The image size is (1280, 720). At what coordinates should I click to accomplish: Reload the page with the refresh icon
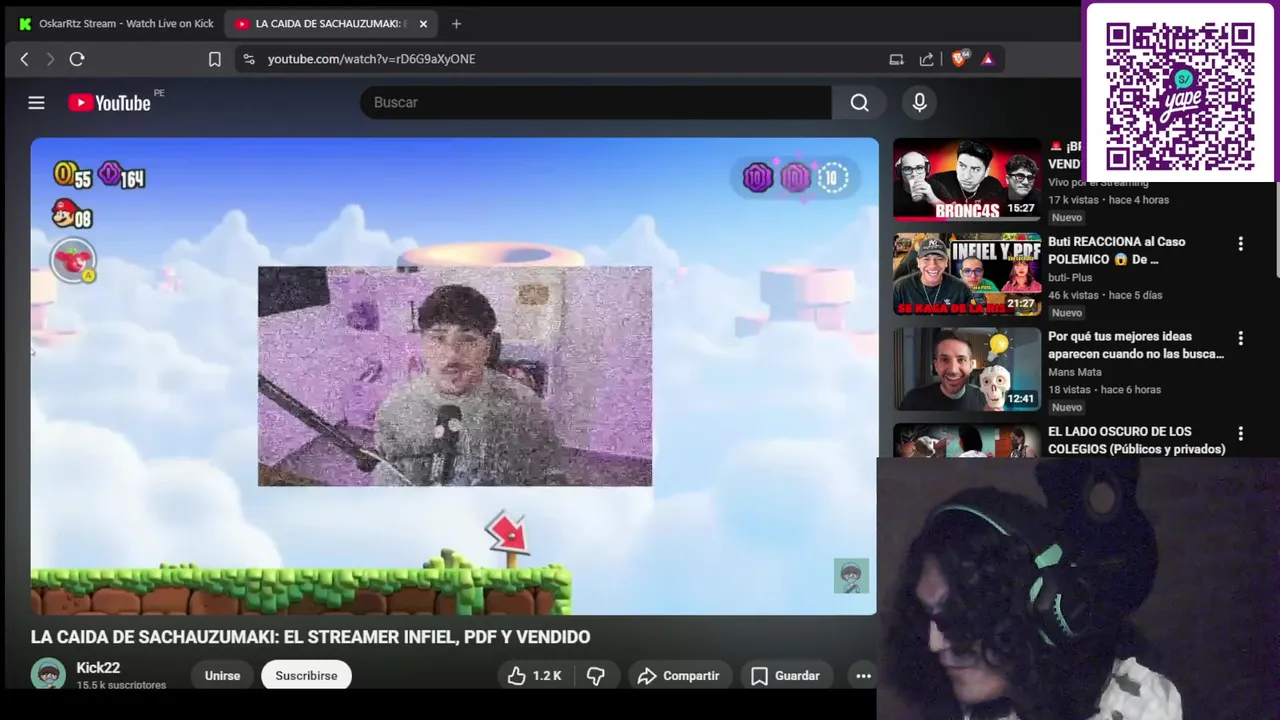pos(77,59)
